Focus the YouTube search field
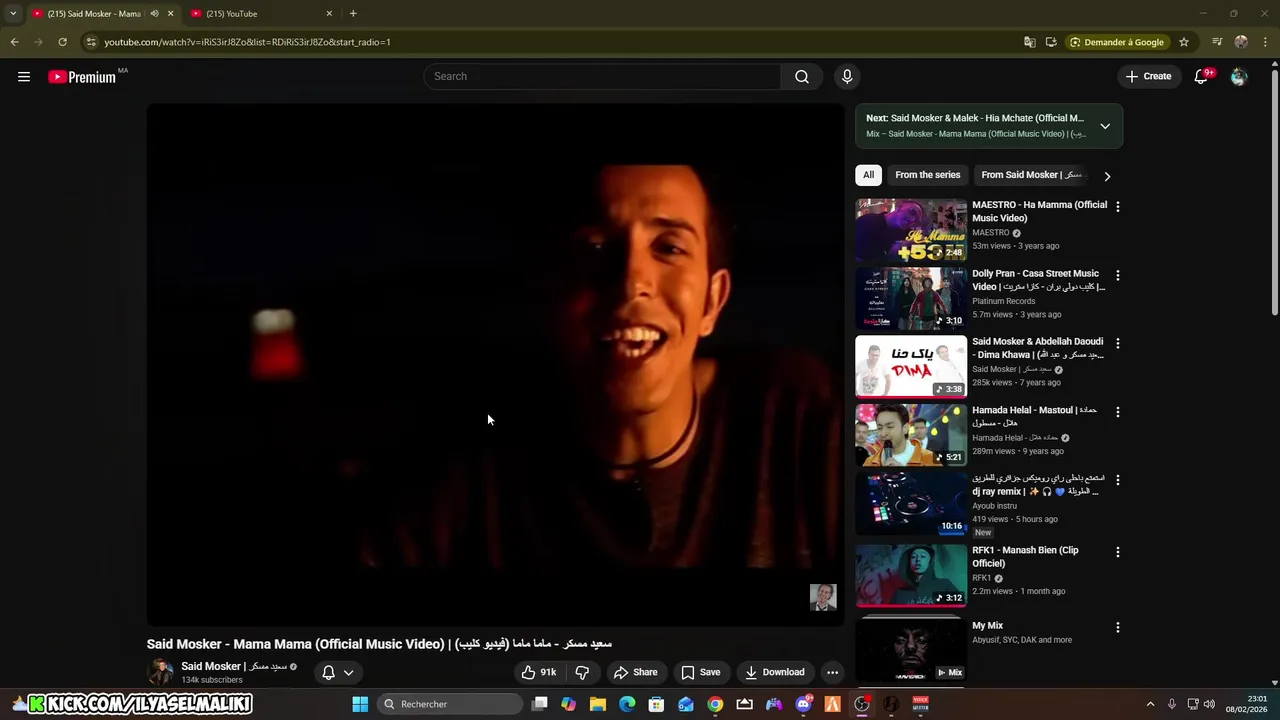This screenshot has height=720, width=1280. (603, 77)
